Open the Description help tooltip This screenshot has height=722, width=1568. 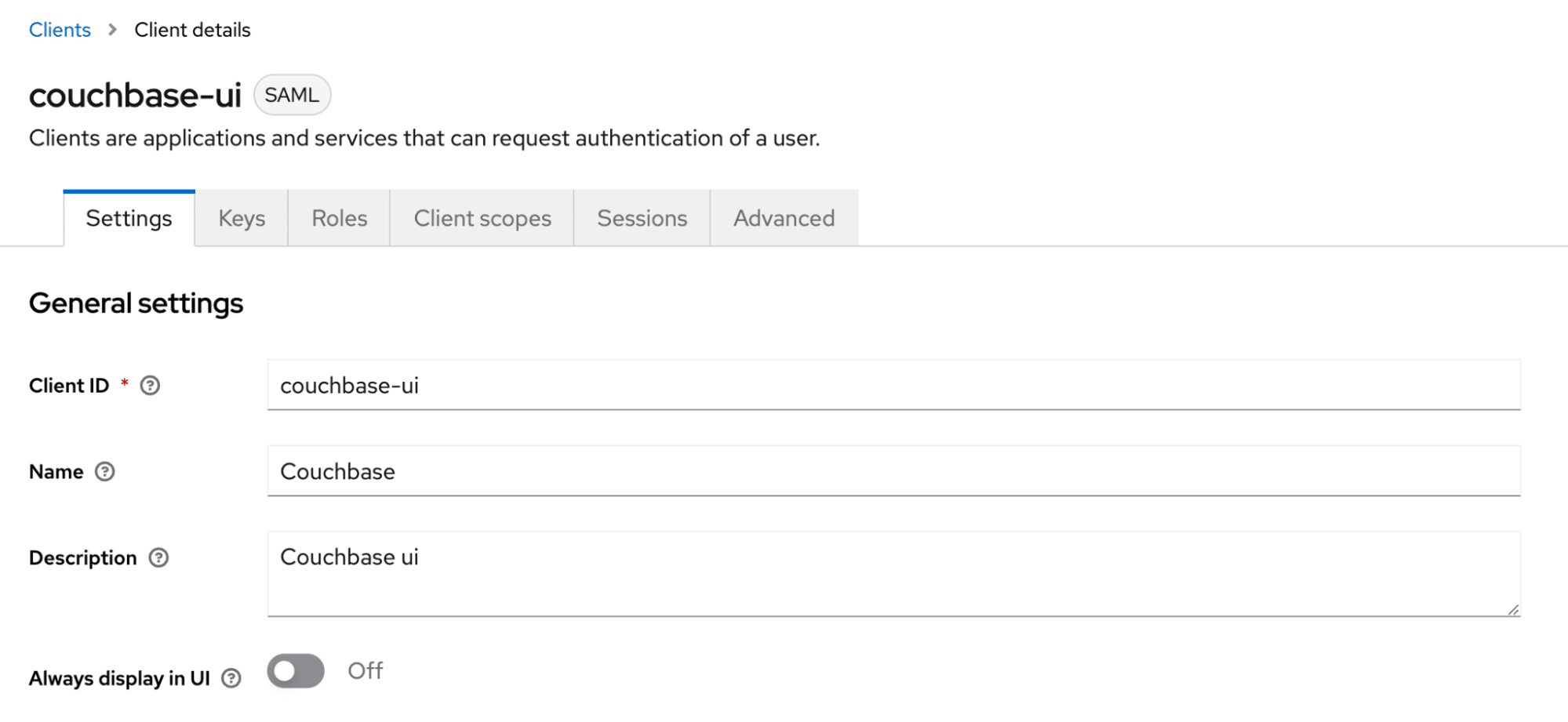(158, 557)
